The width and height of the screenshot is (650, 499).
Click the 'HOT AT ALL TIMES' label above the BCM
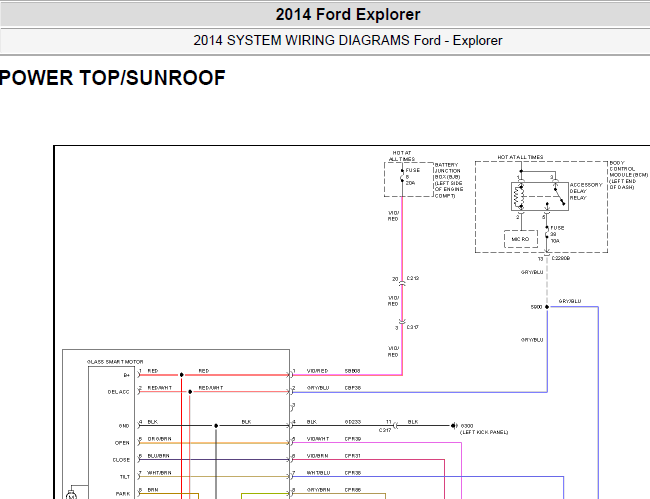pos(520,157)
